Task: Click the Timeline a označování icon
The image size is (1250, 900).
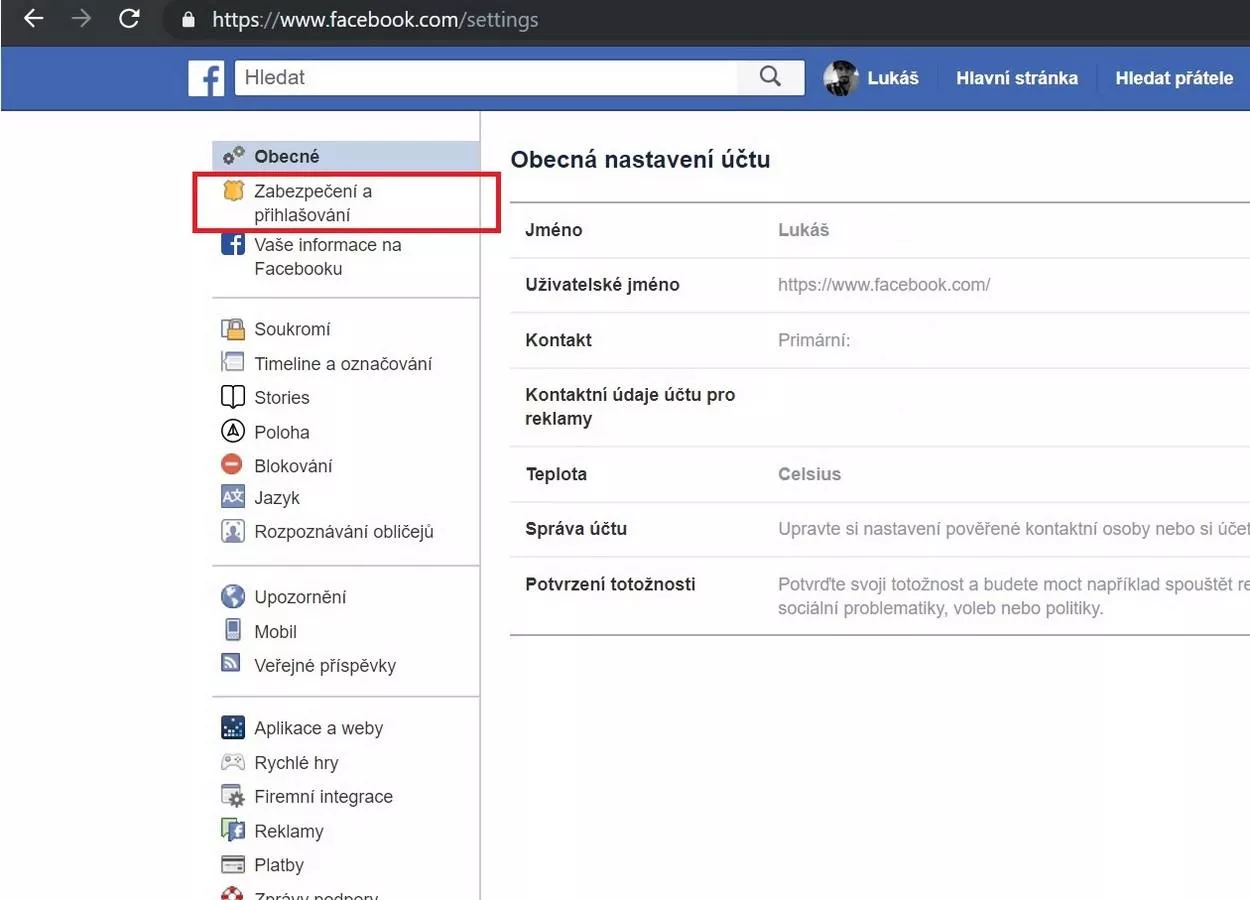Action: coord(233,363)
